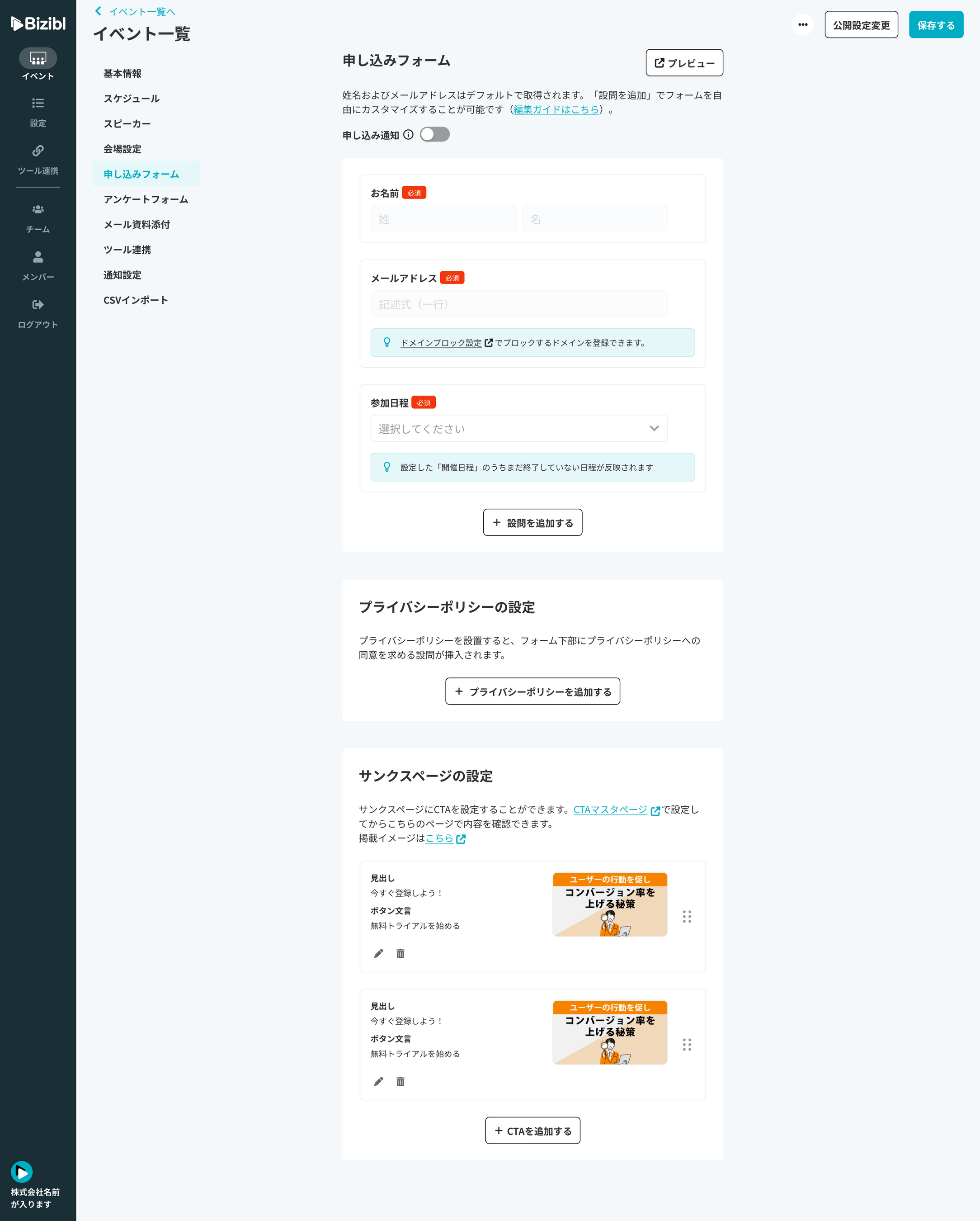
Task: Grab the first CTA drag handle
Action: click(x=687, y=917)
